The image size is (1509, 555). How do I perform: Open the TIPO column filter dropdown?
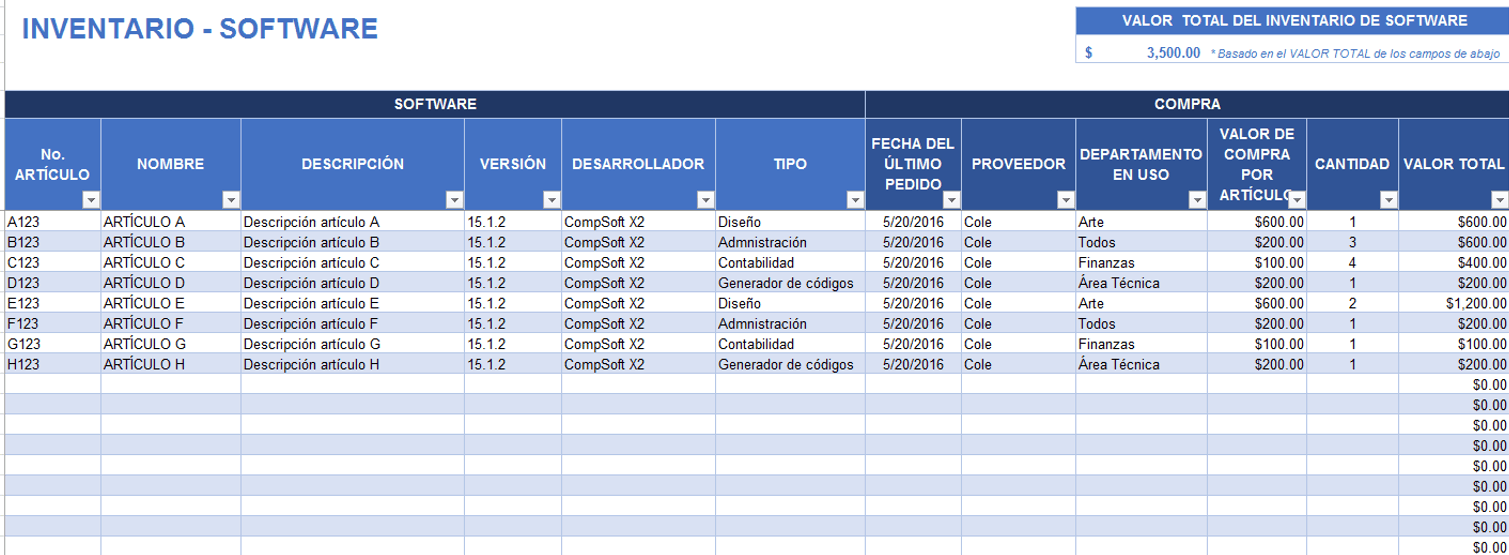tap(855, 200)
